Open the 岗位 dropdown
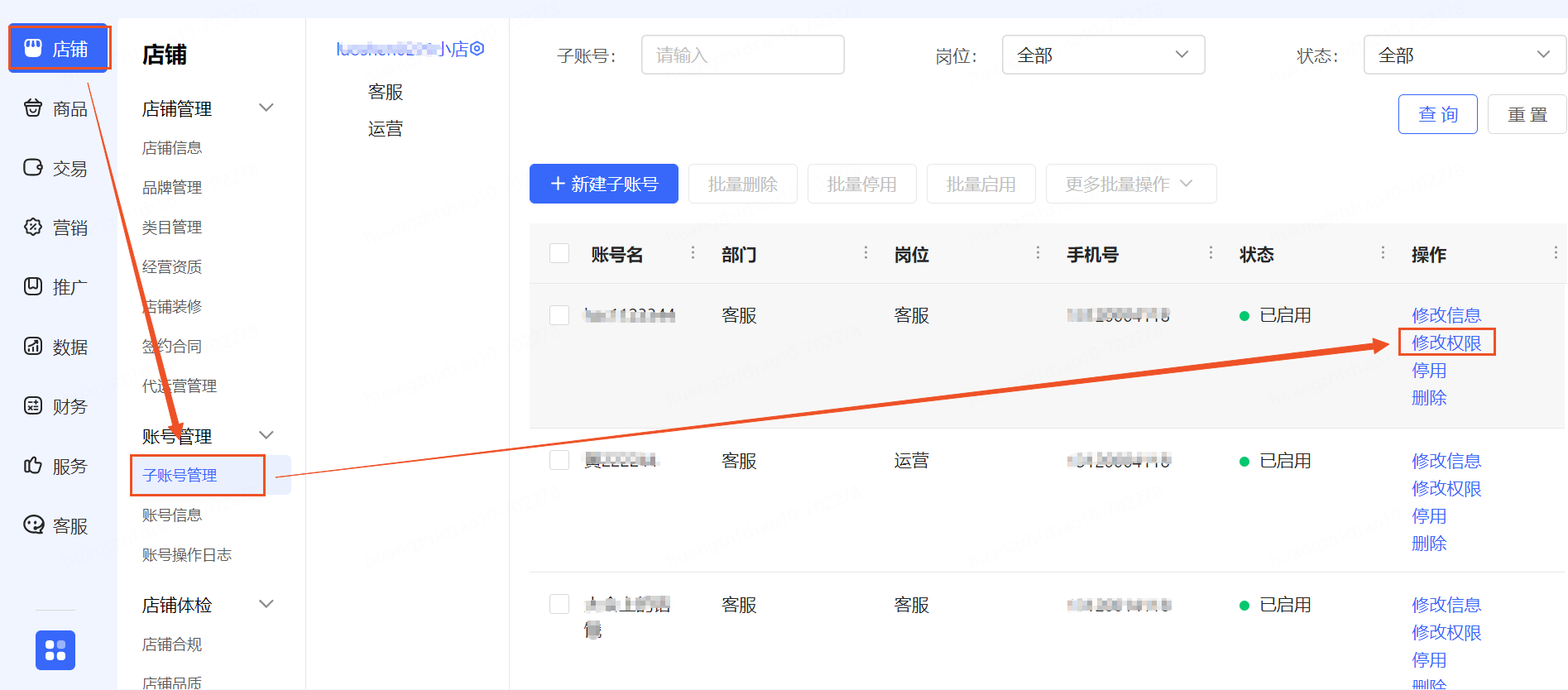 [x=1103, y=55]
